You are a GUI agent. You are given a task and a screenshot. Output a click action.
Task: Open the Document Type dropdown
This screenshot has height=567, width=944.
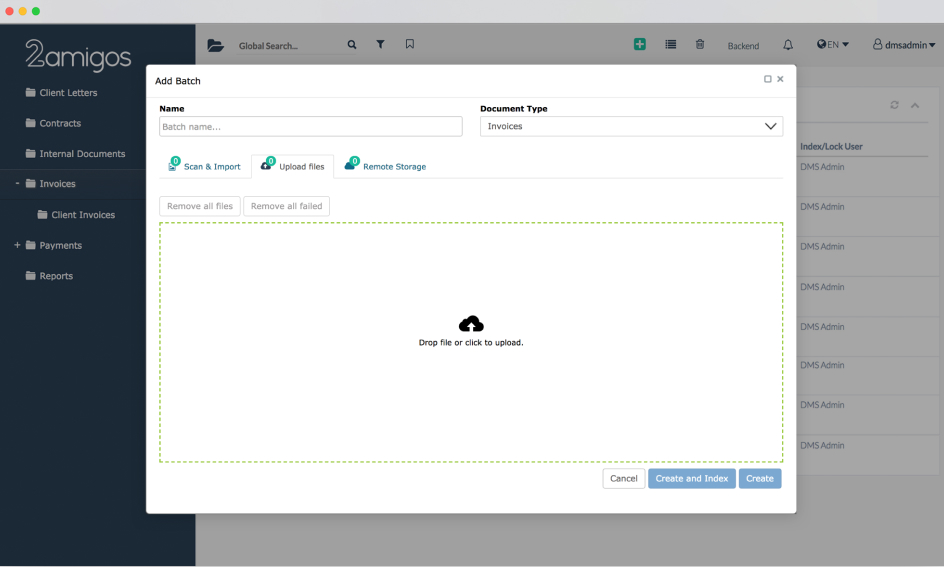(x=631, y=127)
